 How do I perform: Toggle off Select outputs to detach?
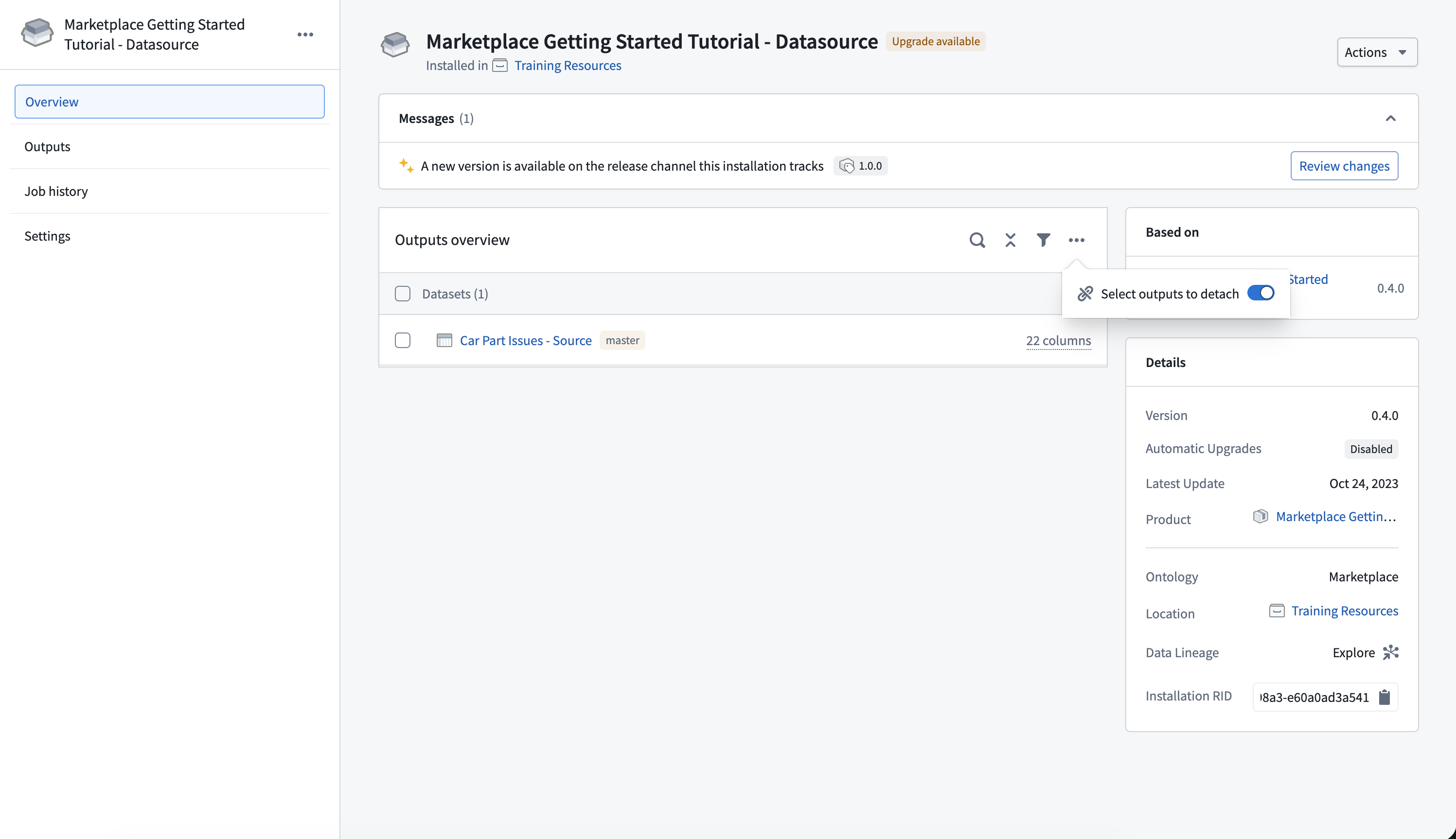pyautogui.click(x=1261, y=293)
